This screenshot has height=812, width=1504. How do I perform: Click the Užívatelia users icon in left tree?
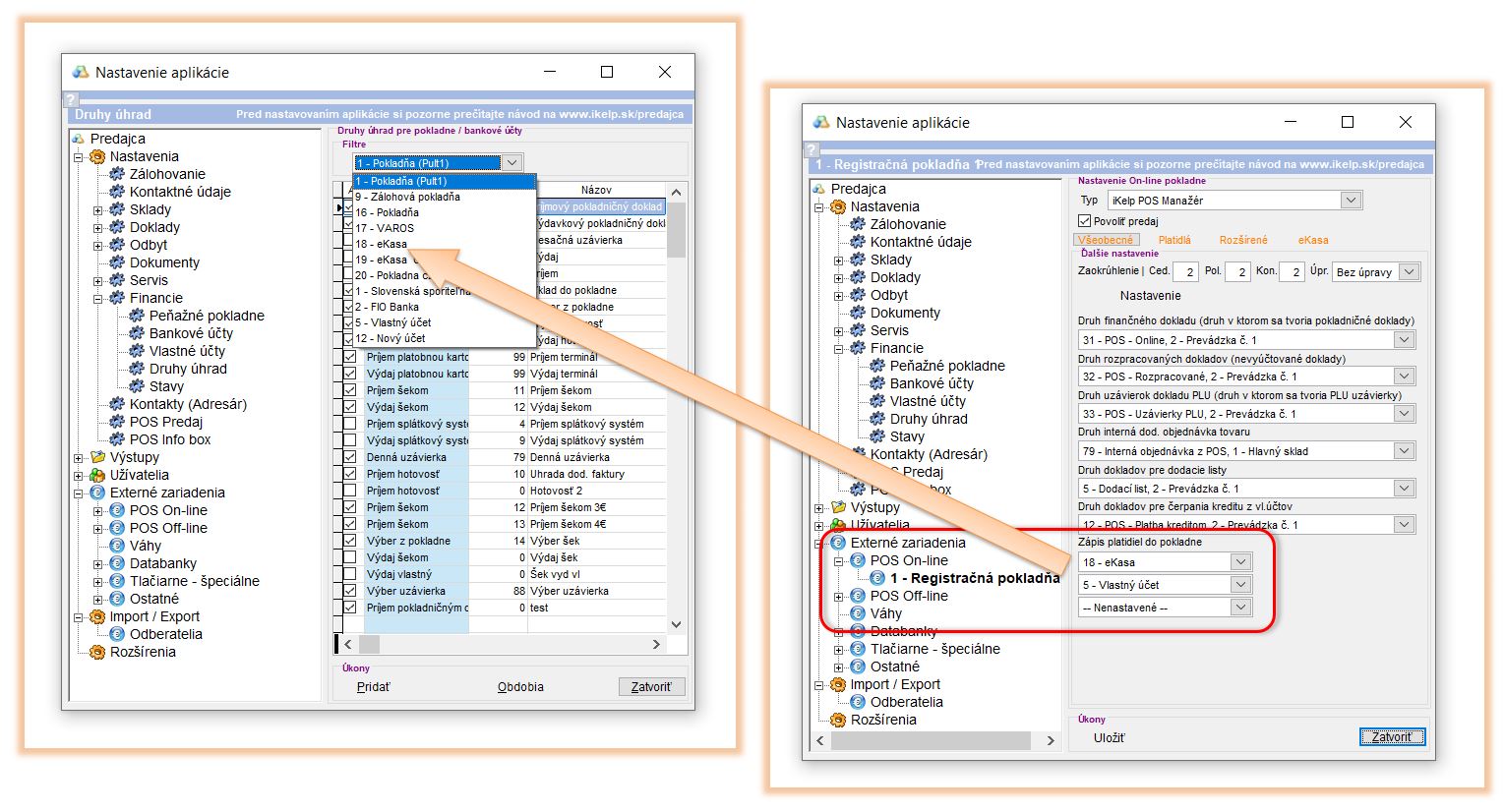97,475
